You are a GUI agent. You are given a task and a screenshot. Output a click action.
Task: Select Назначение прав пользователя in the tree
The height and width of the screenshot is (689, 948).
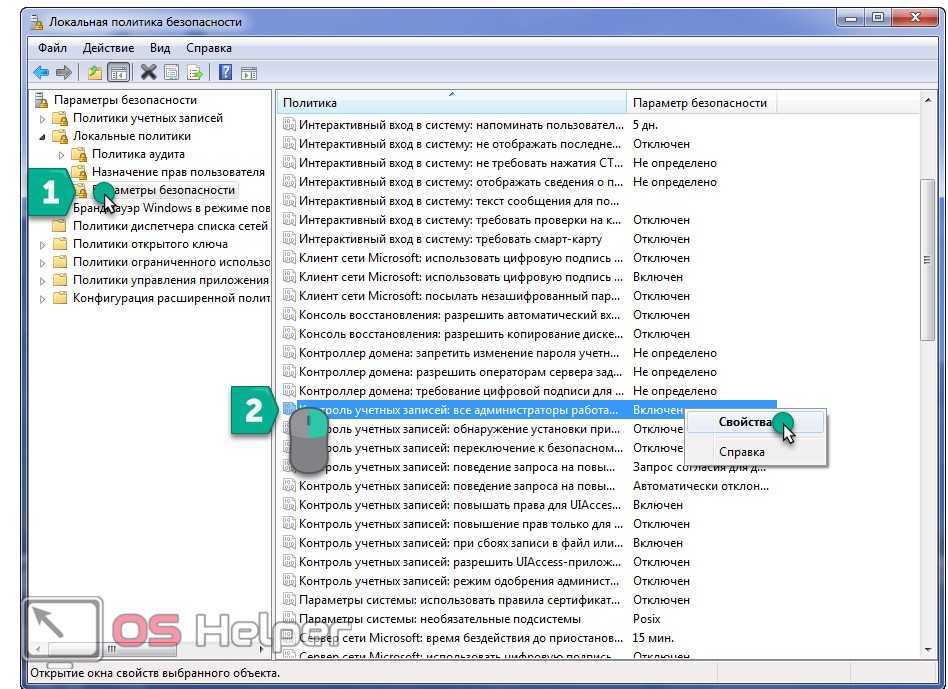click(178, 172)
